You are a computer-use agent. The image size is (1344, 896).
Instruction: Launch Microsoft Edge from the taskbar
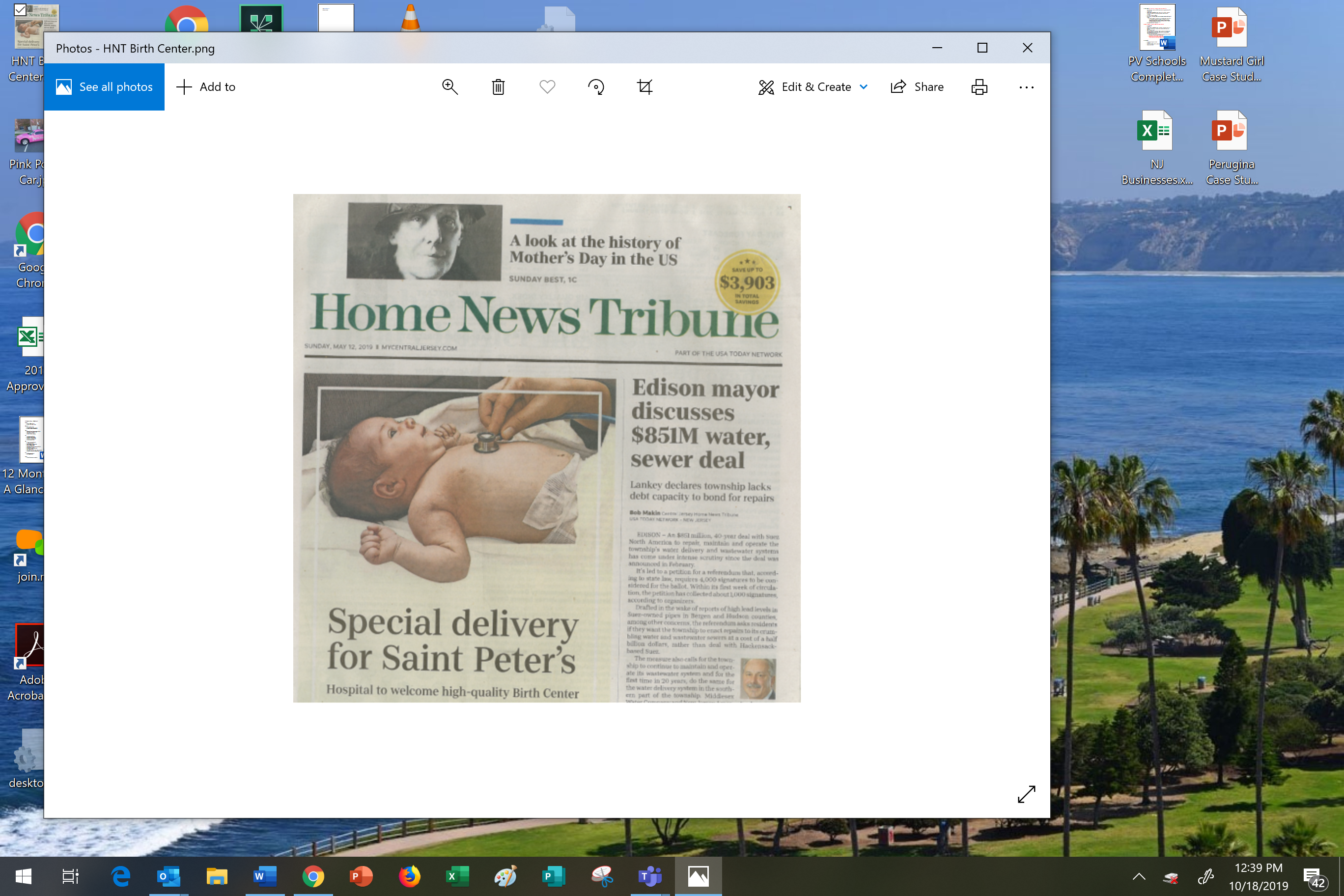120,876
